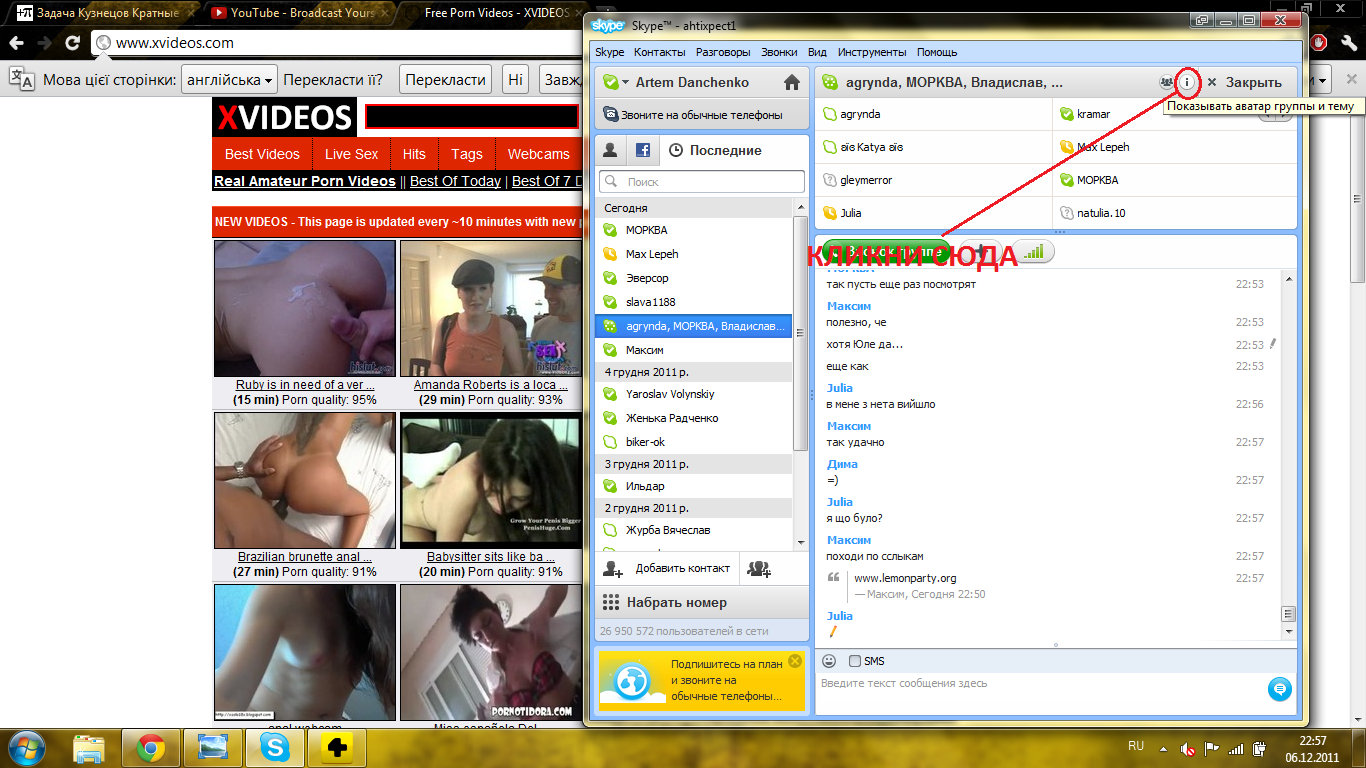This screenshot has height=768, width=1366.
Task: Click the group info icon in conversation header
Action: 1187,82
